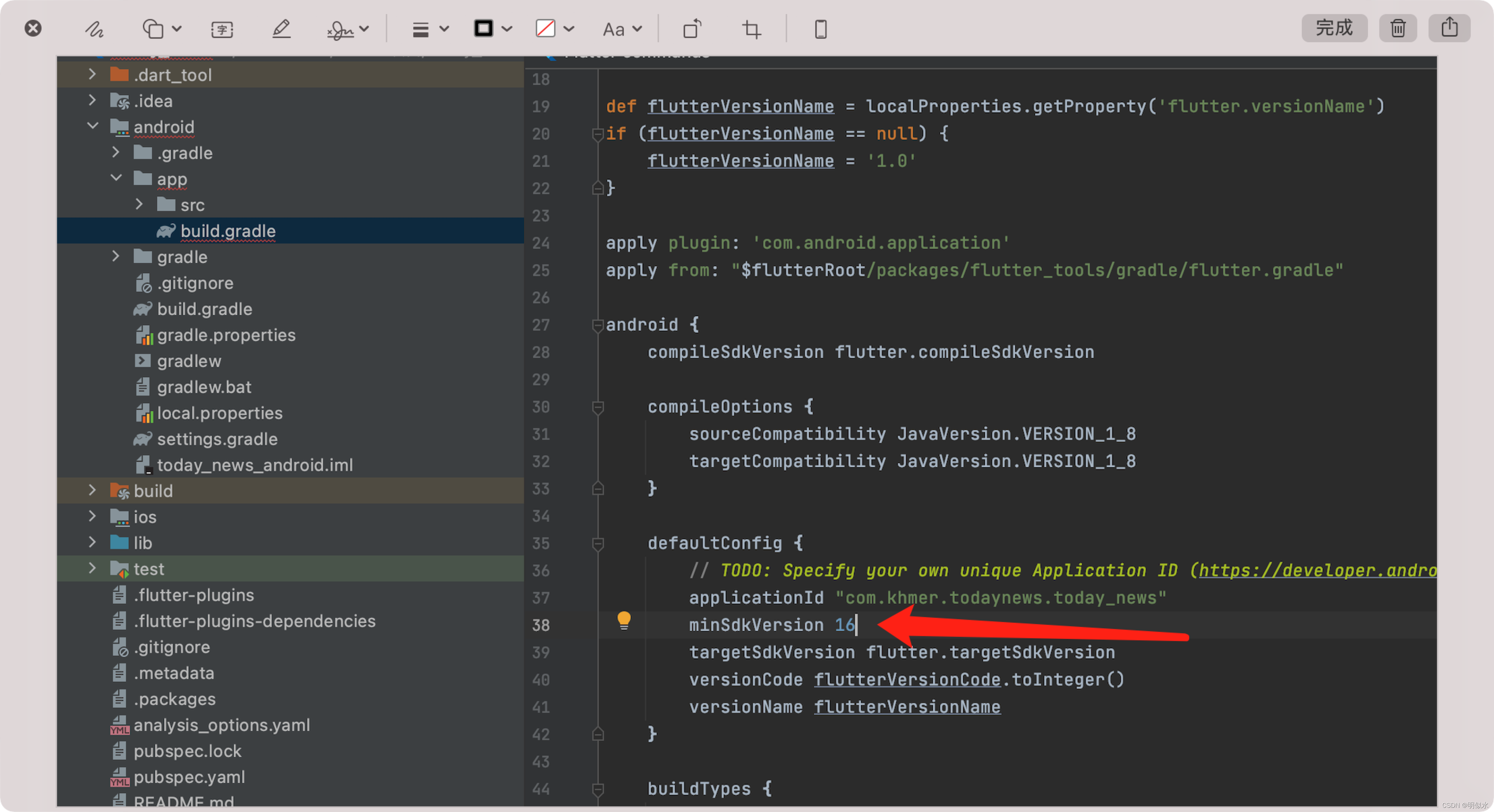Expand the gradle folder
This screenshot has height=812, width=1494.
click(115, 256)
